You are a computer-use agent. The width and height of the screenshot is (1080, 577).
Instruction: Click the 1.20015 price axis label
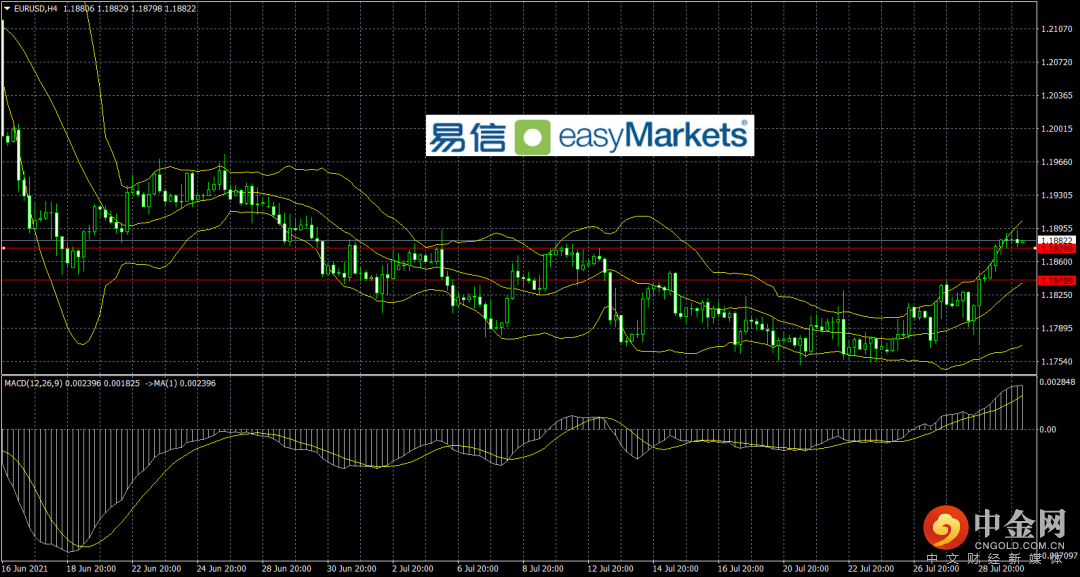point(1056,129)
